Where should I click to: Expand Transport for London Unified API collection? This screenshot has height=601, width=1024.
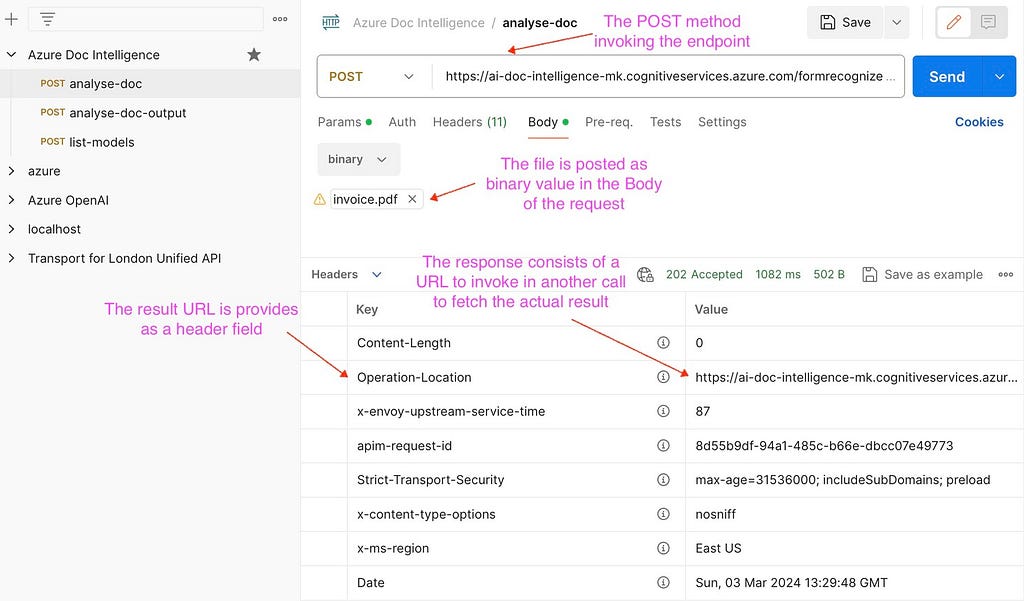tap(11, 258)
